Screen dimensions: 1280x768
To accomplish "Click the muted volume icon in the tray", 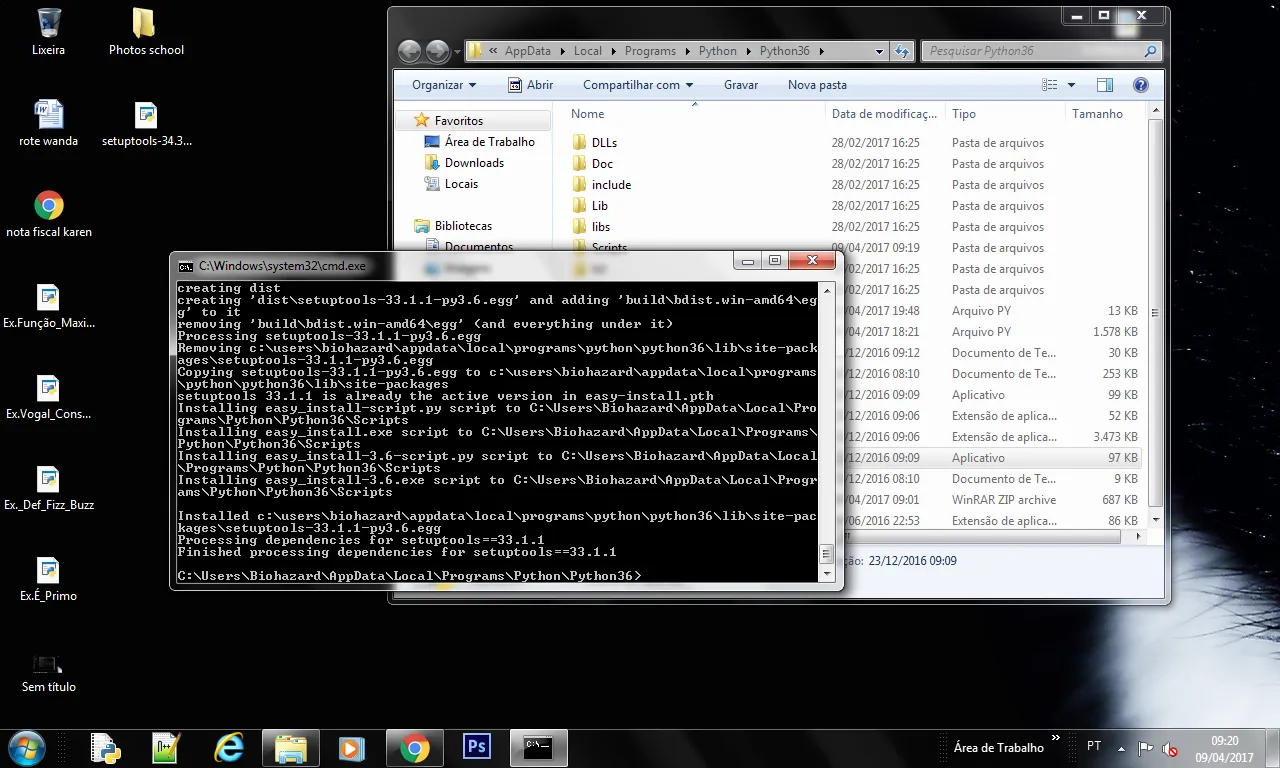I will [x=1169, y=748].
